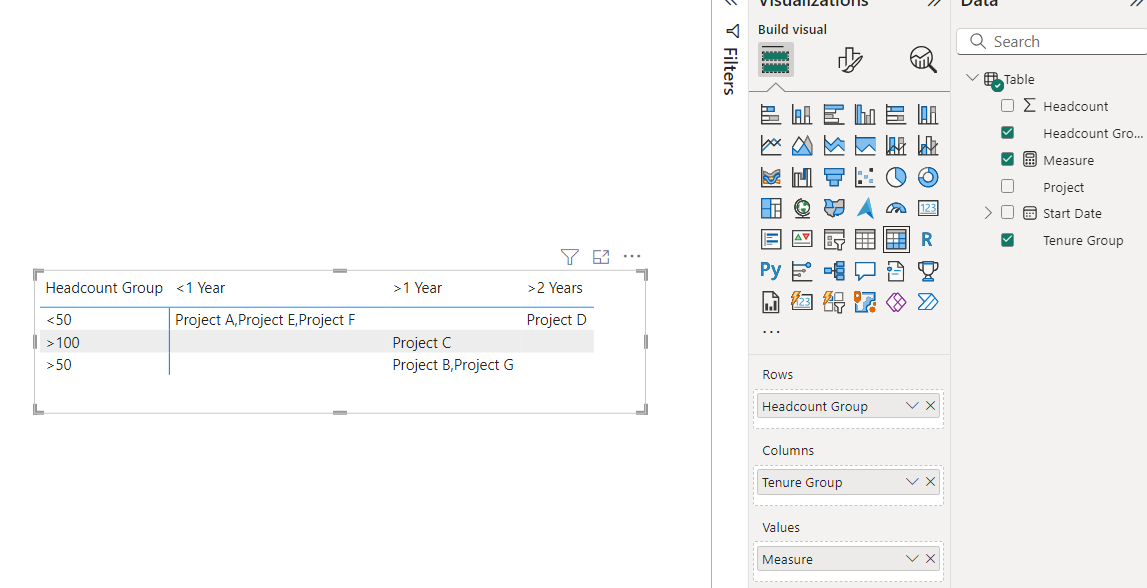This screenshot has width=1147, height=588.
Task: Select the Card 123 visual
Action: (928, 208)
